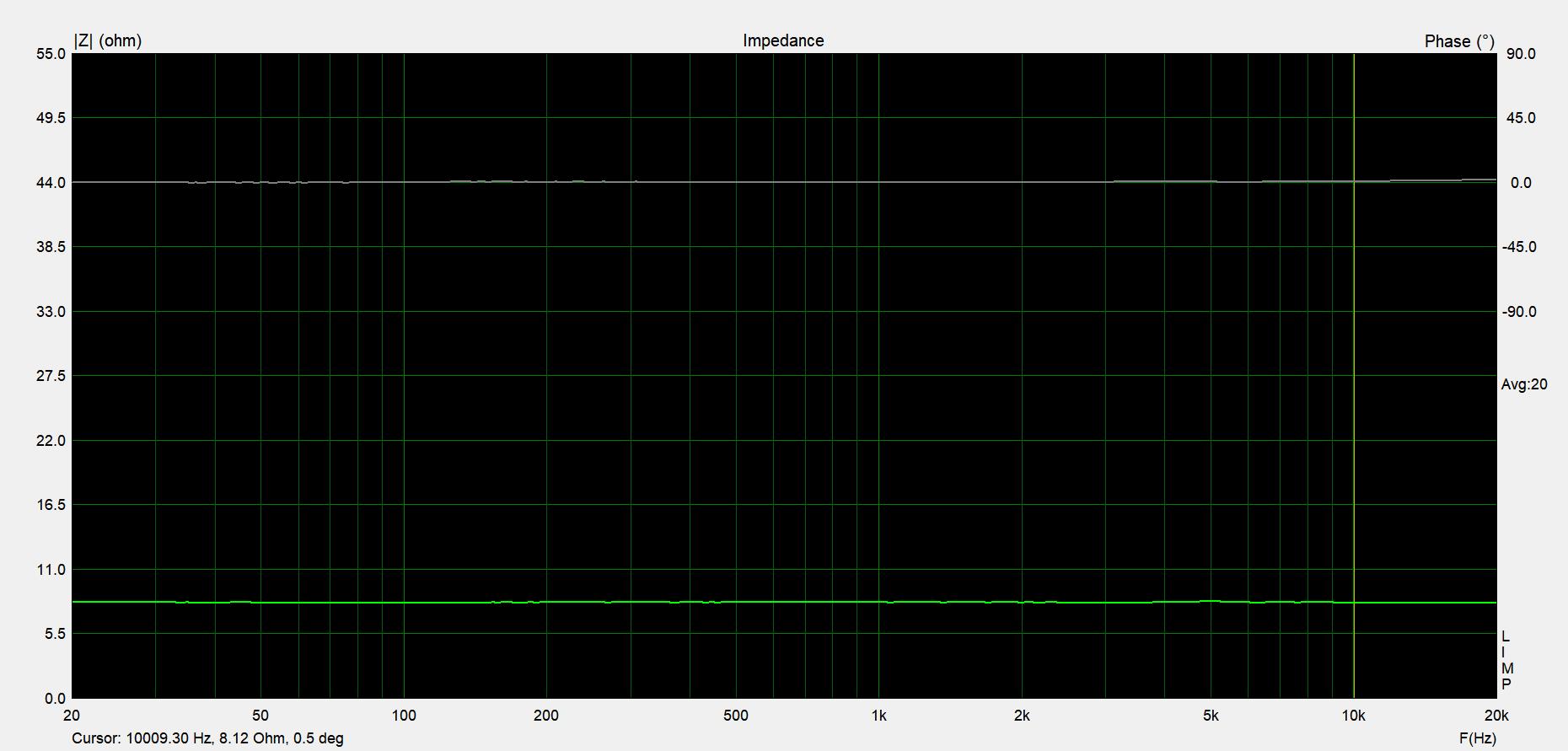Click the '500' frequency tick label

[x=736, y=716]
